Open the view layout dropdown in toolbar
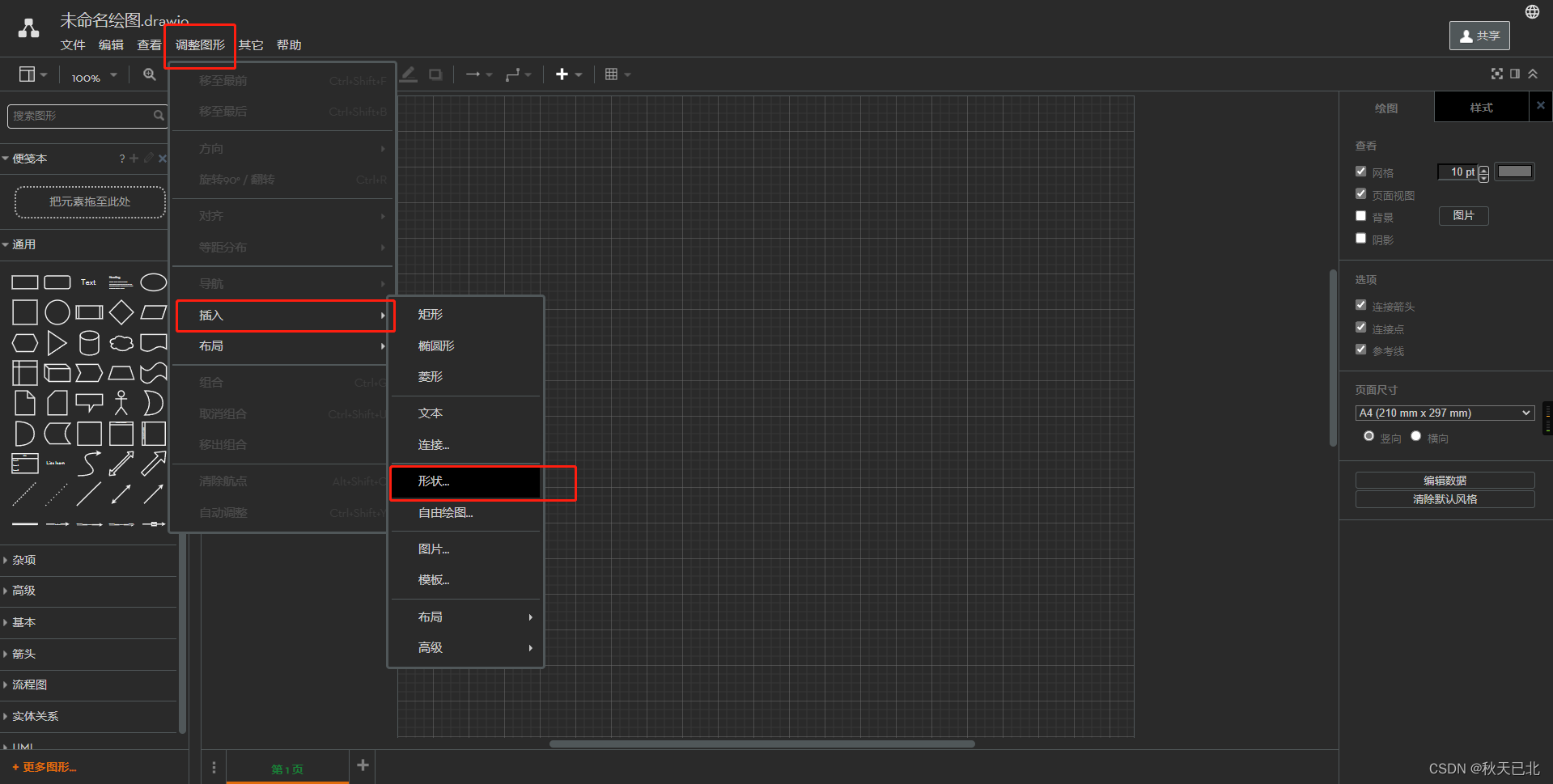Viewport: 1553px width, 784px height. (x=32, y=74)
